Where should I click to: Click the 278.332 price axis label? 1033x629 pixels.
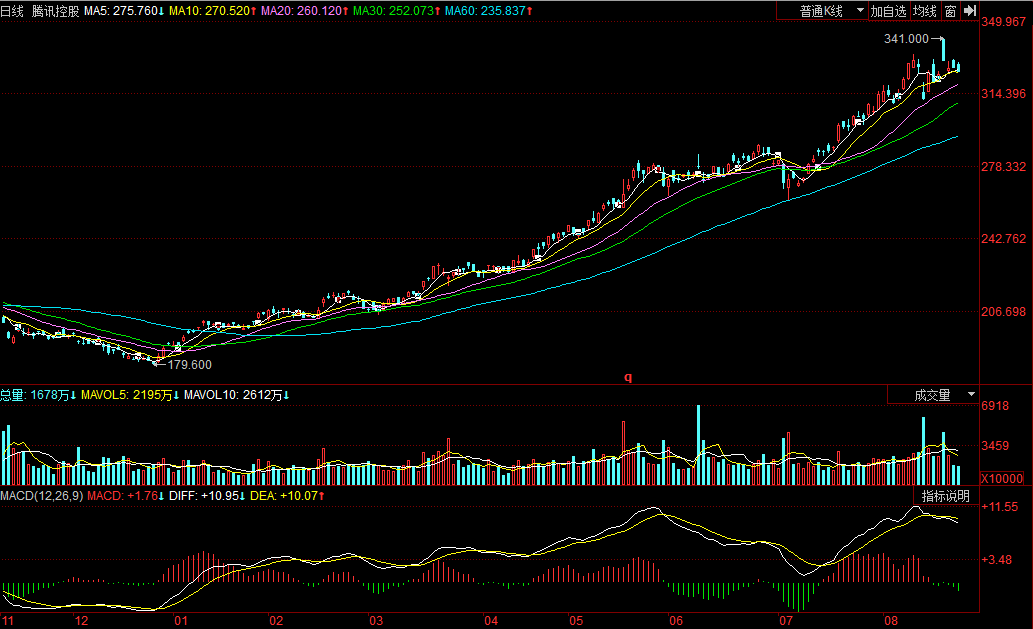click(1003, 167)
